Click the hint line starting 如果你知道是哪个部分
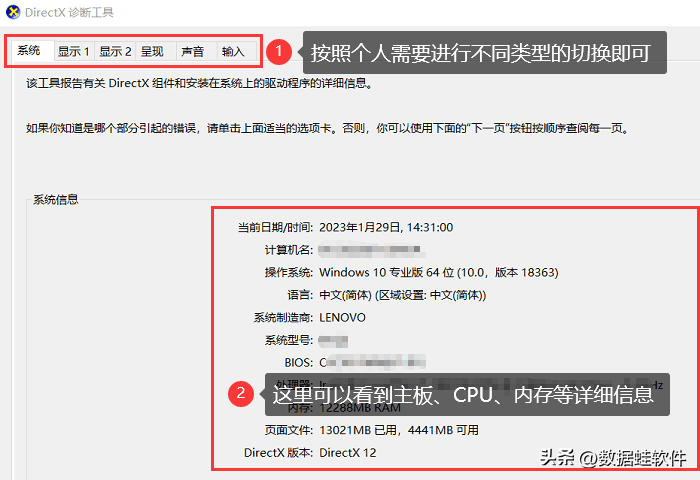This screenshot has height=480, width=700. point(328,129)
